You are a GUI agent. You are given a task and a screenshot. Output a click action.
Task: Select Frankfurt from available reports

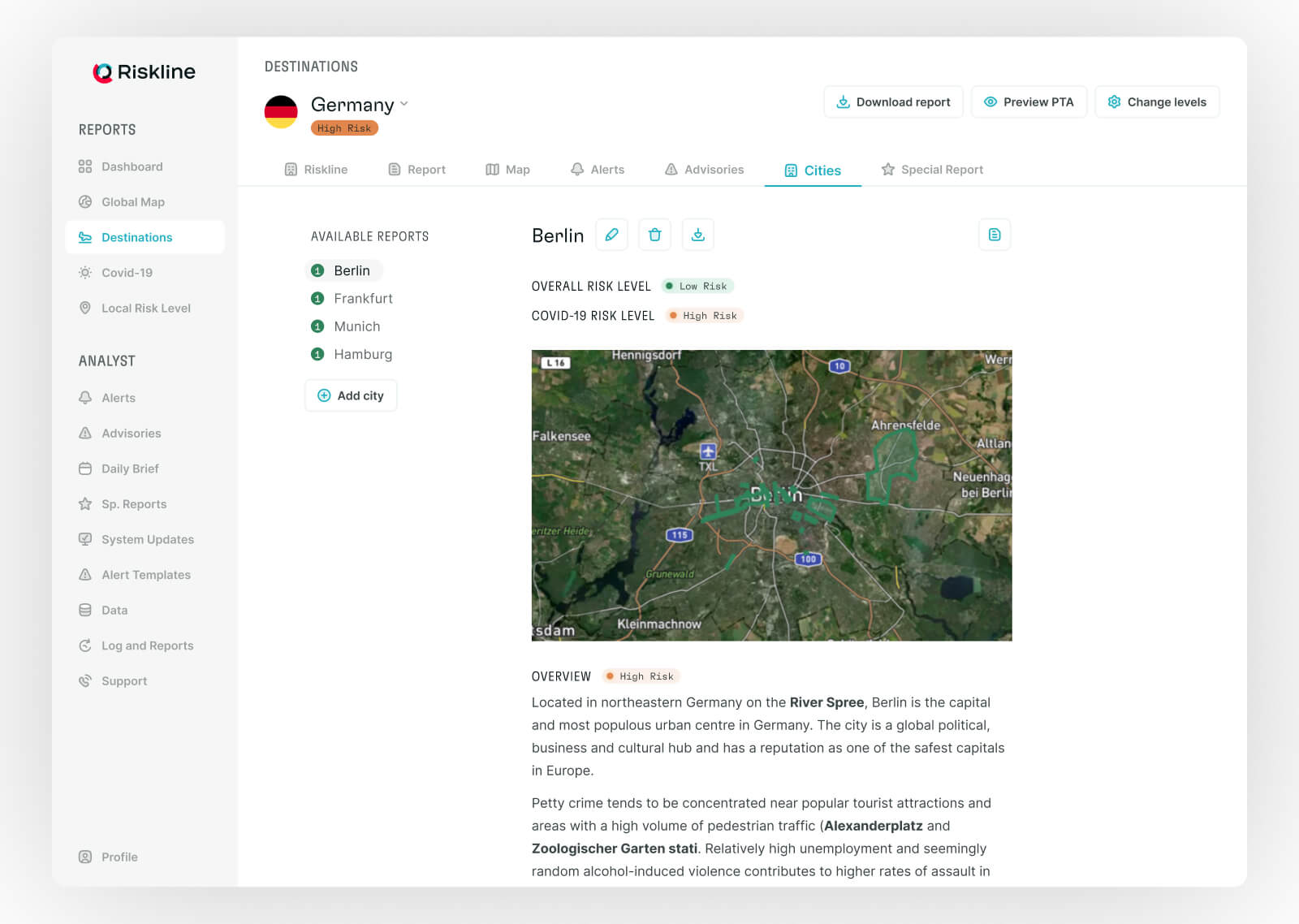pyautogui.click(x=363, y=299)
